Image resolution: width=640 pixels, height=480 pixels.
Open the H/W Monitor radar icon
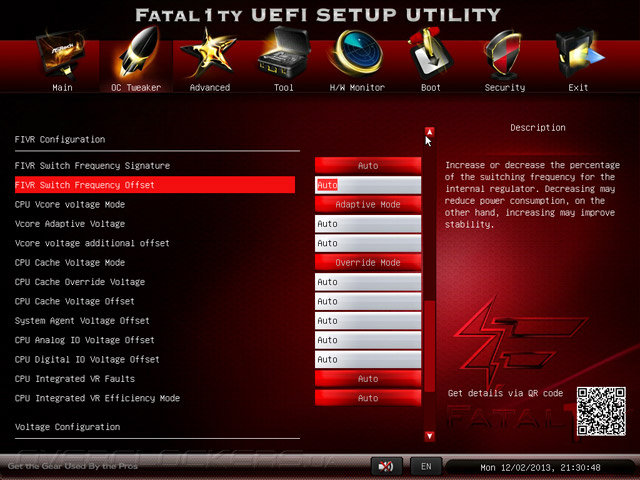point(358,53)
